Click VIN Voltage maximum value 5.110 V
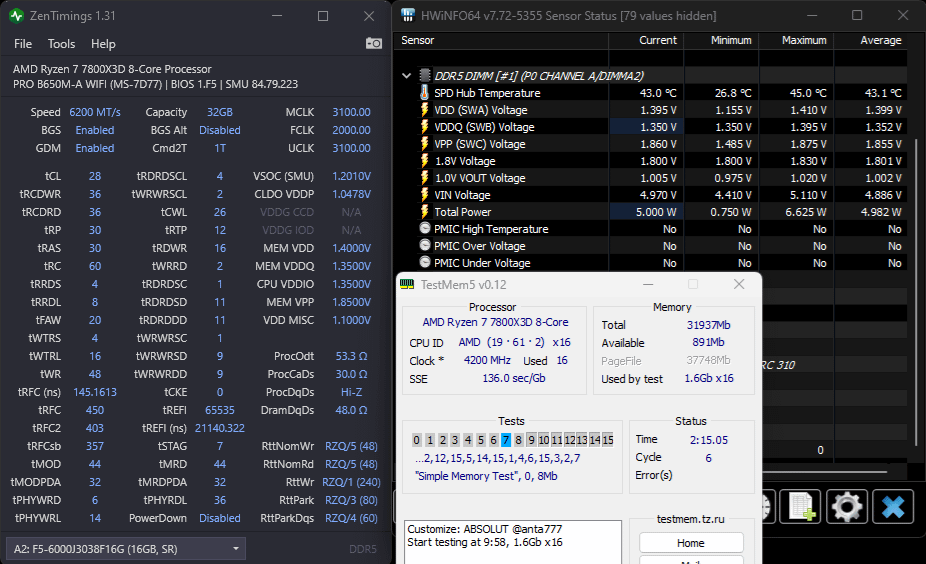This screenshot has height=564, width=926. [808, 195]
